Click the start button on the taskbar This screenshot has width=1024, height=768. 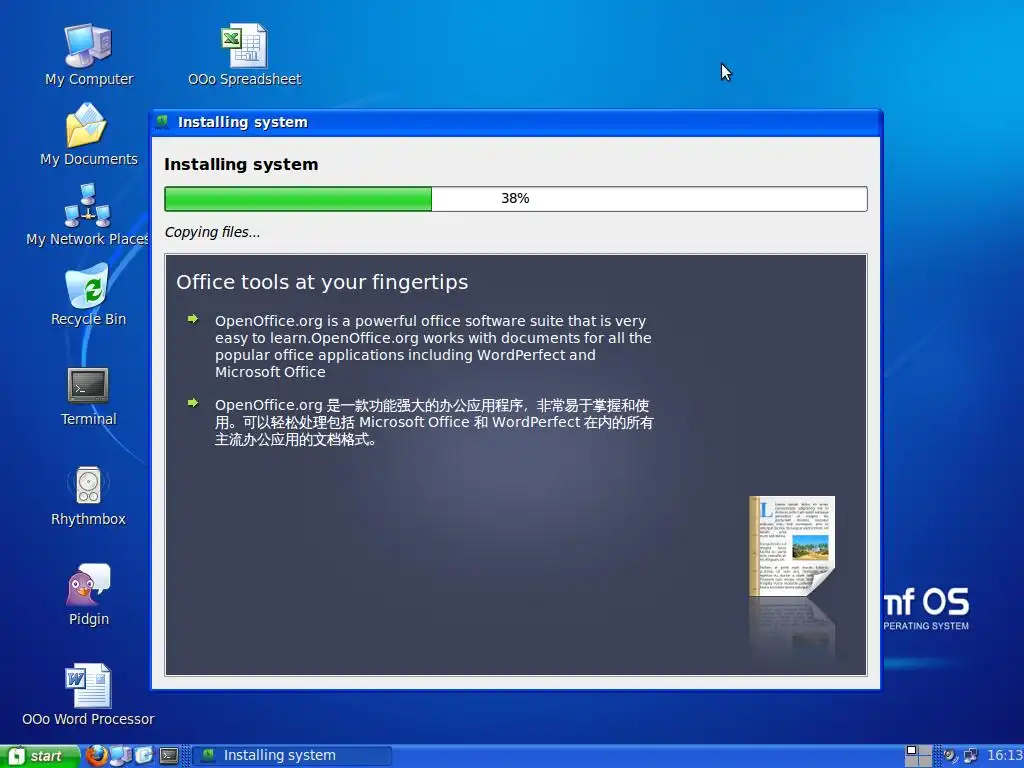39,756
